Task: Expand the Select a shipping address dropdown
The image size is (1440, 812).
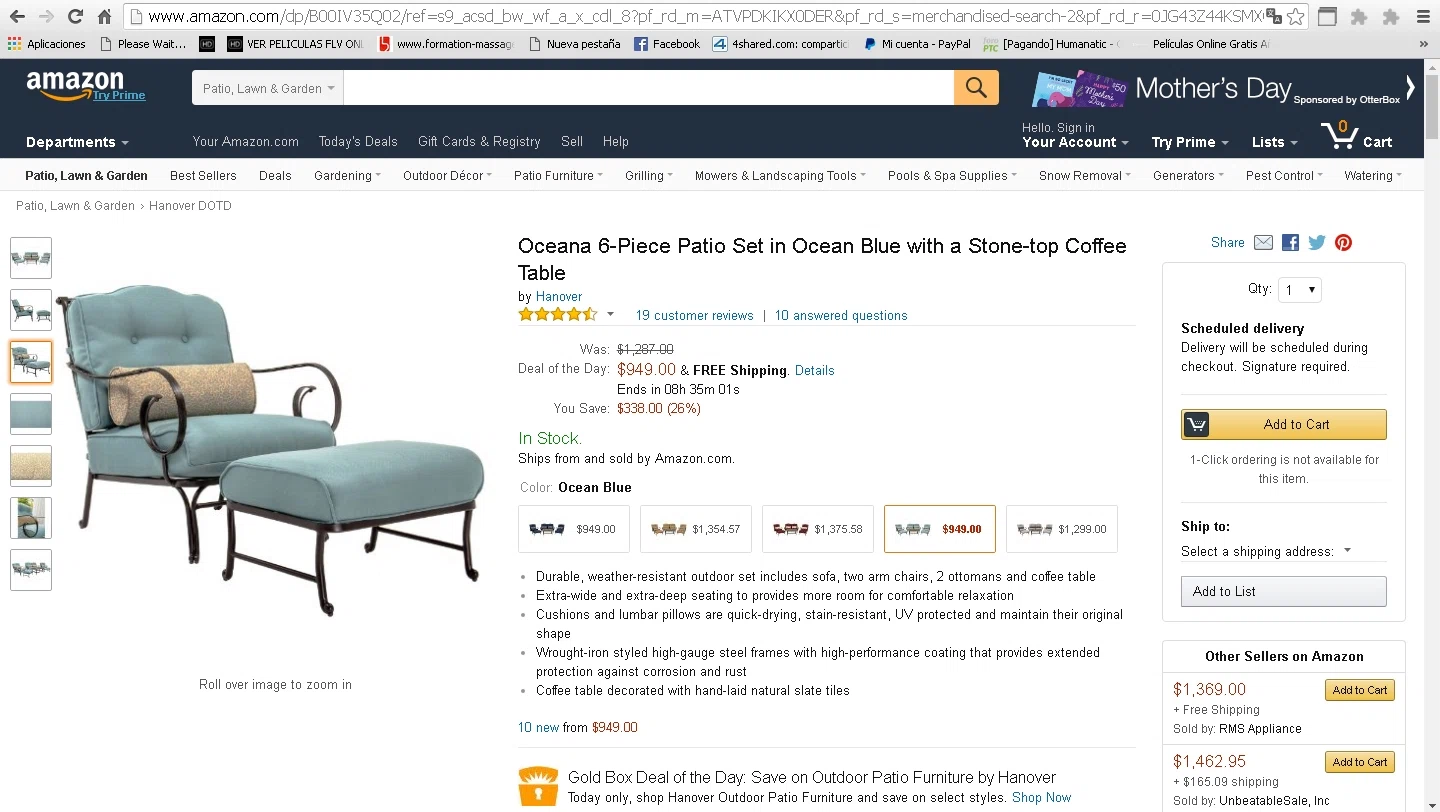Action: tap(1266, 551)
